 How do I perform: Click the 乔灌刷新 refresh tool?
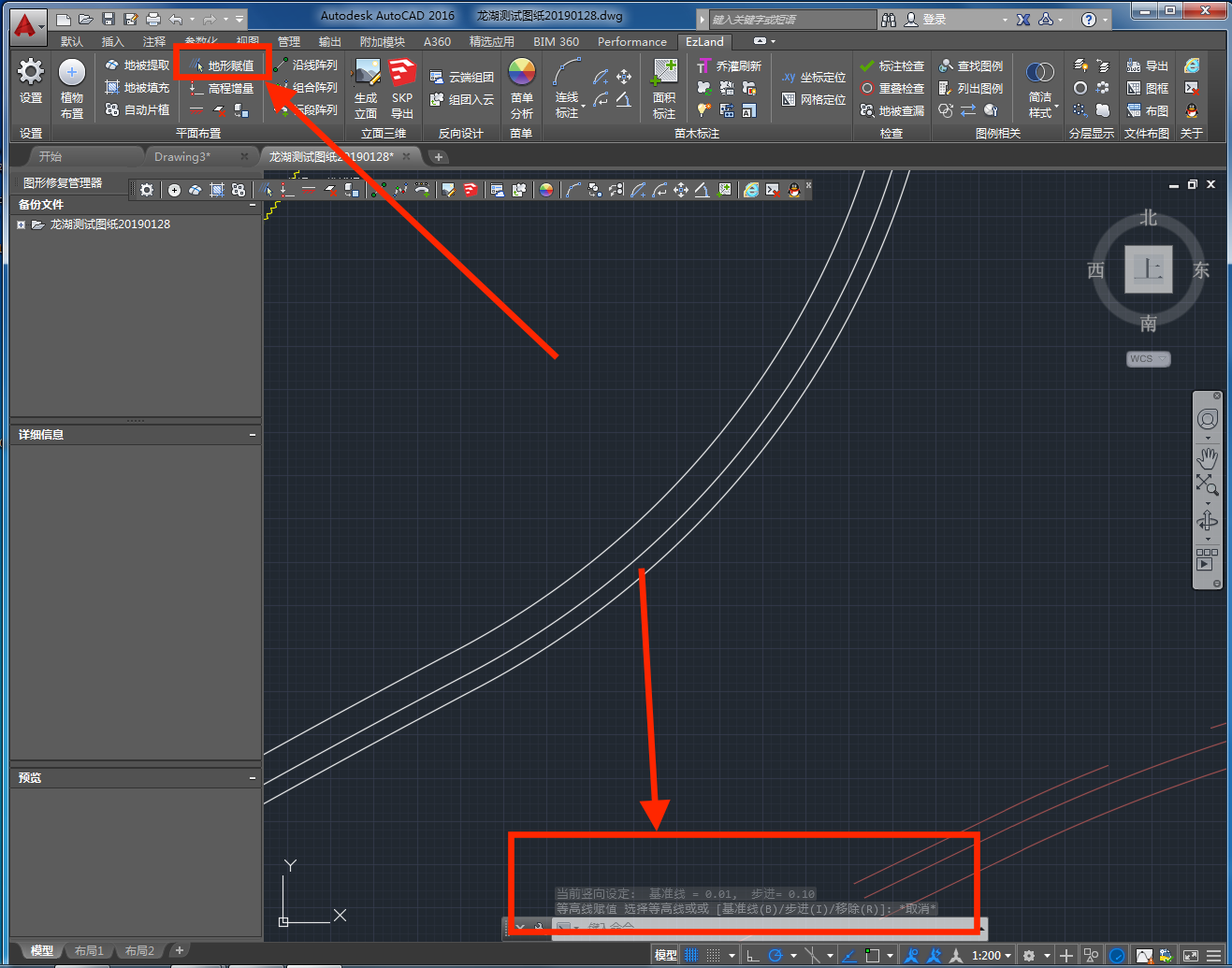tap(730, 66)
